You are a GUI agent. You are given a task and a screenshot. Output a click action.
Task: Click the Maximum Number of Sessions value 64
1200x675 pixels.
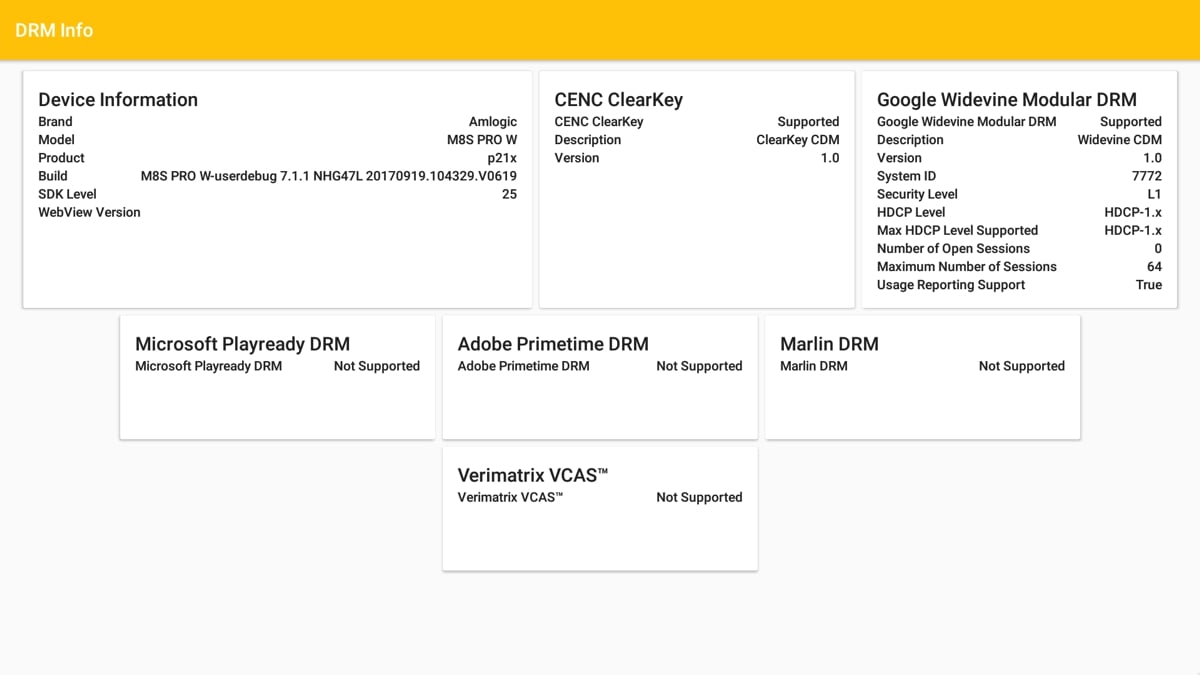pos(1154,266)
